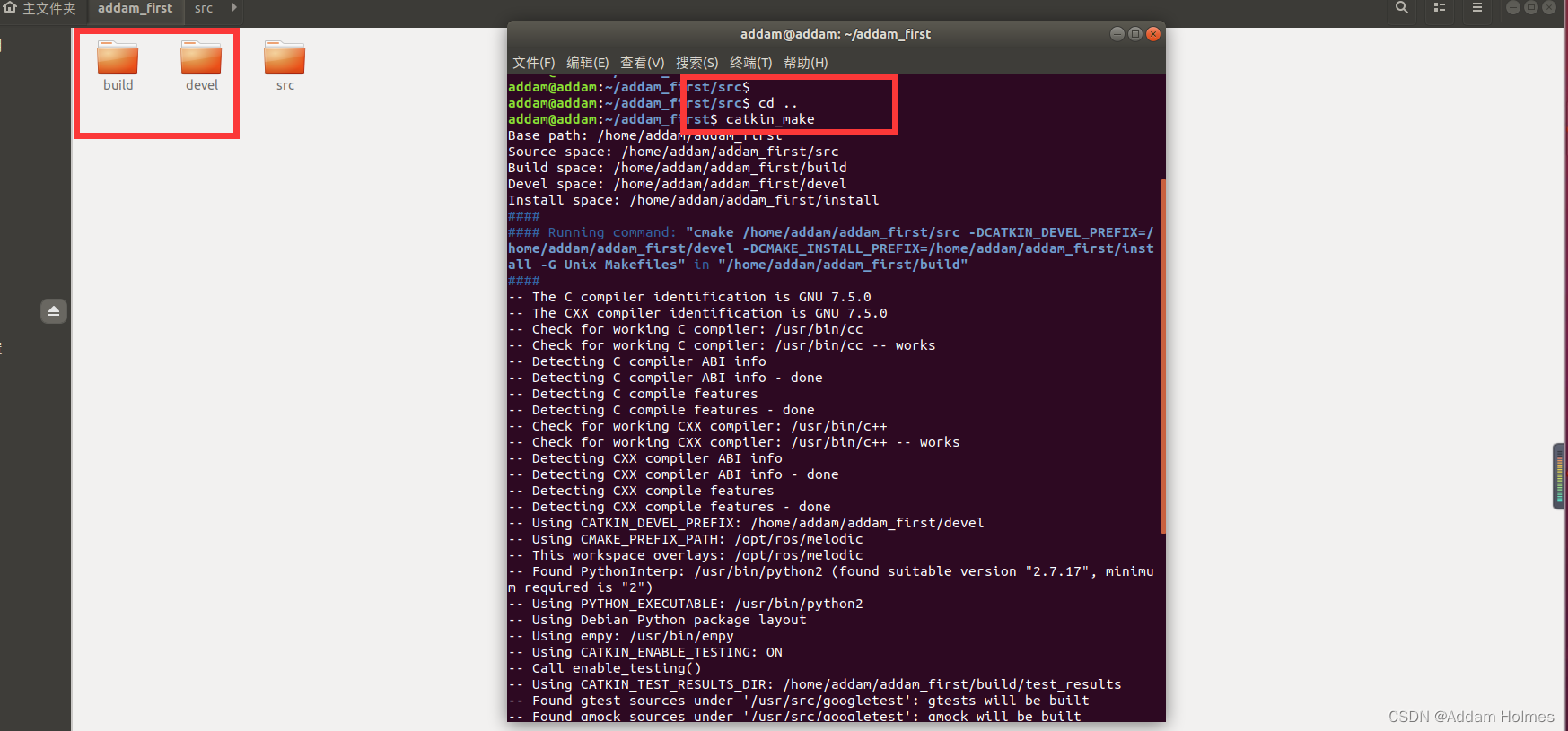Select src segment in the path bar
This screenshot has height=731, width=1568.
pos(204,9)
